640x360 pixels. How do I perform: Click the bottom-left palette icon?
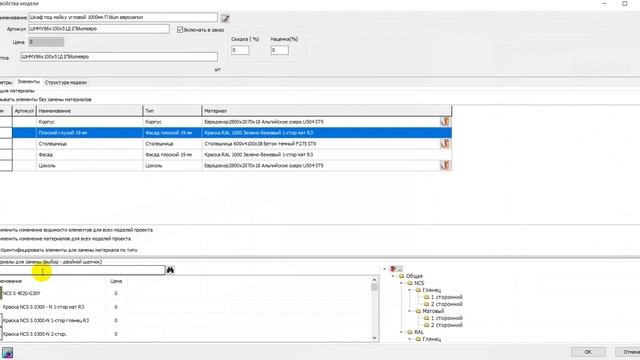tap(7, 353)
